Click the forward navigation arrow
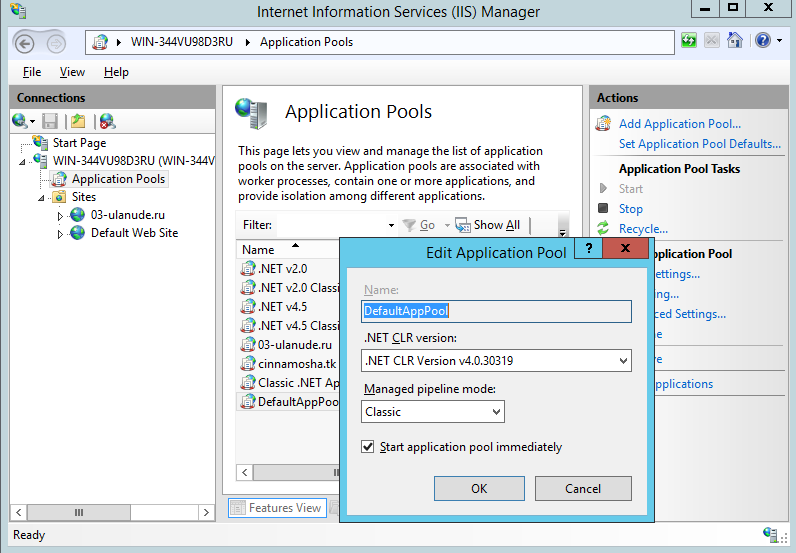This screenshot has height=553, width=796. coord(56,44)
